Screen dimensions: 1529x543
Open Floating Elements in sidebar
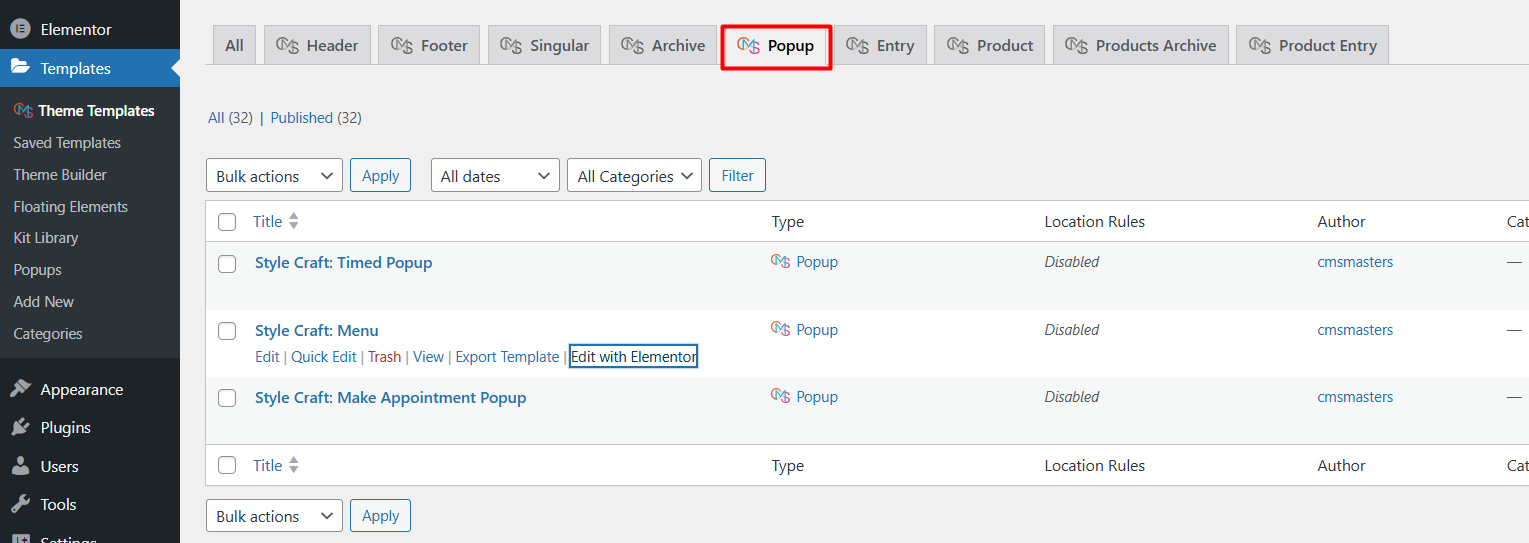(x=71, y=207)
